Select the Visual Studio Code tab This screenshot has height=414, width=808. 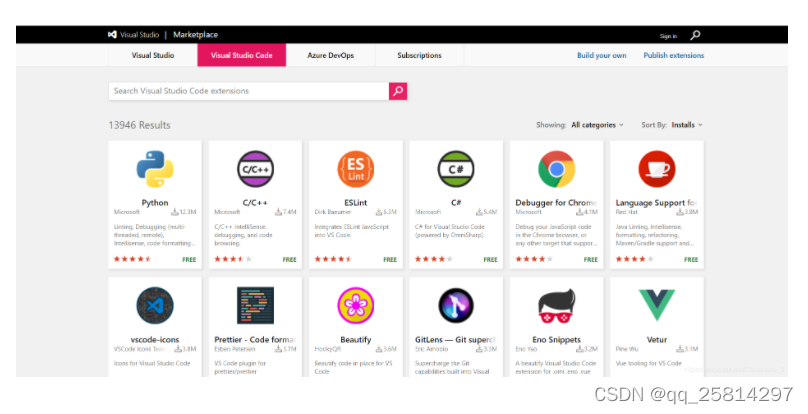pyautogui.click(x=242, y=55)
